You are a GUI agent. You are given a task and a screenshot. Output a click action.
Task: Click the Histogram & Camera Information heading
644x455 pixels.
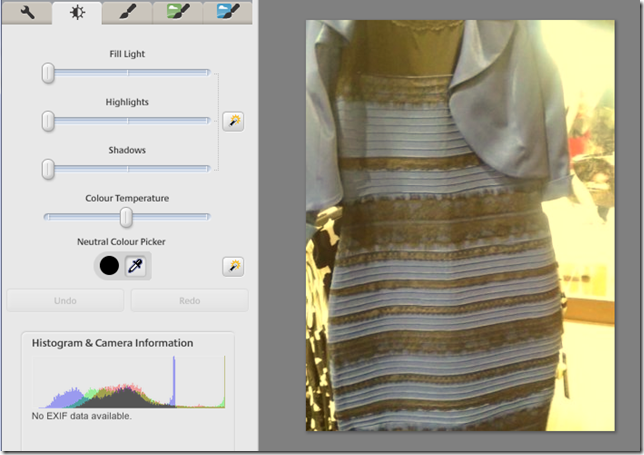coord(113,343)
